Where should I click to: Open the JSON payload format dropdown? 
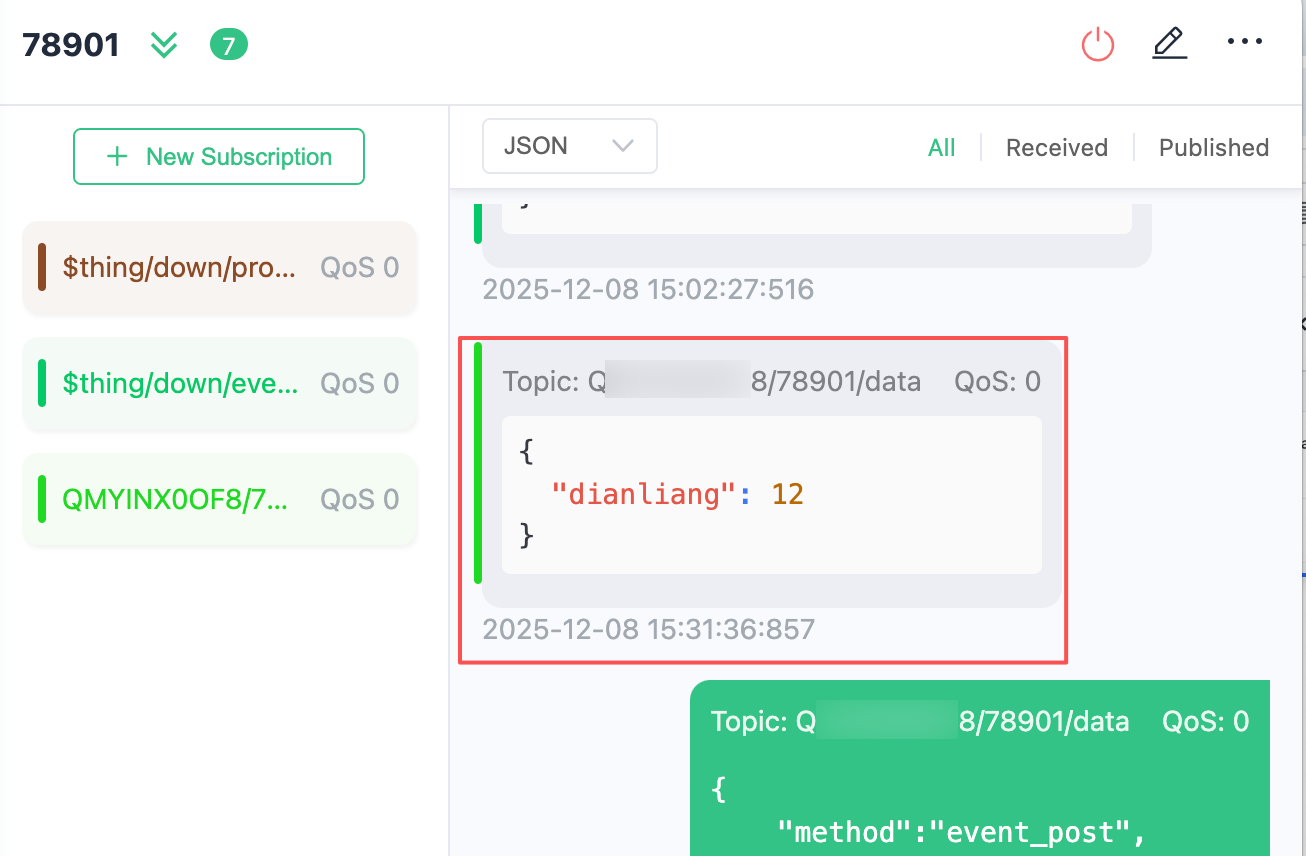click(x=569, y=146)
